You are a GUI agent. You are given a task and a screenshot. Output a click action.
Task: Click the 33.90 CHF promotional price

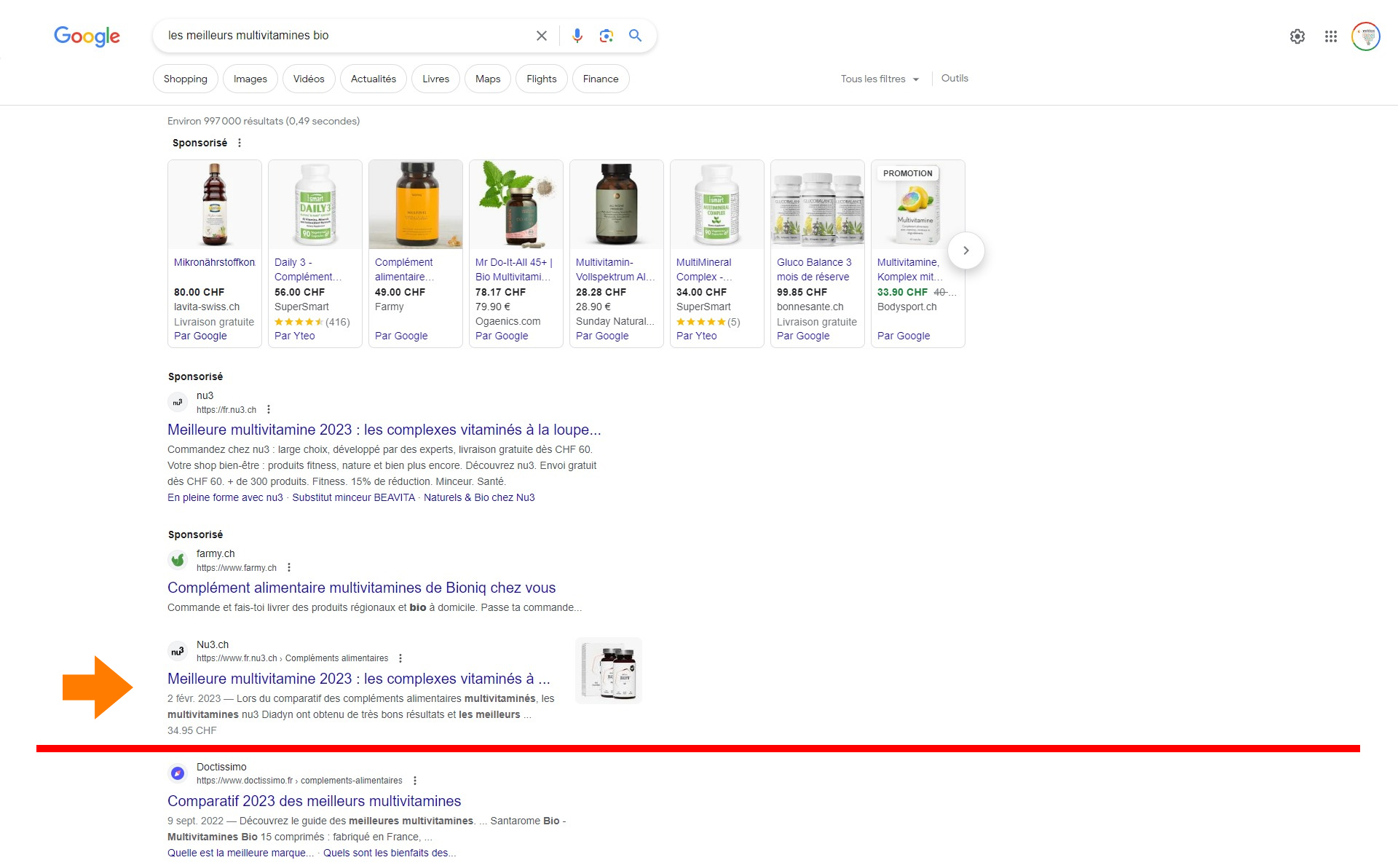[902, 292]
